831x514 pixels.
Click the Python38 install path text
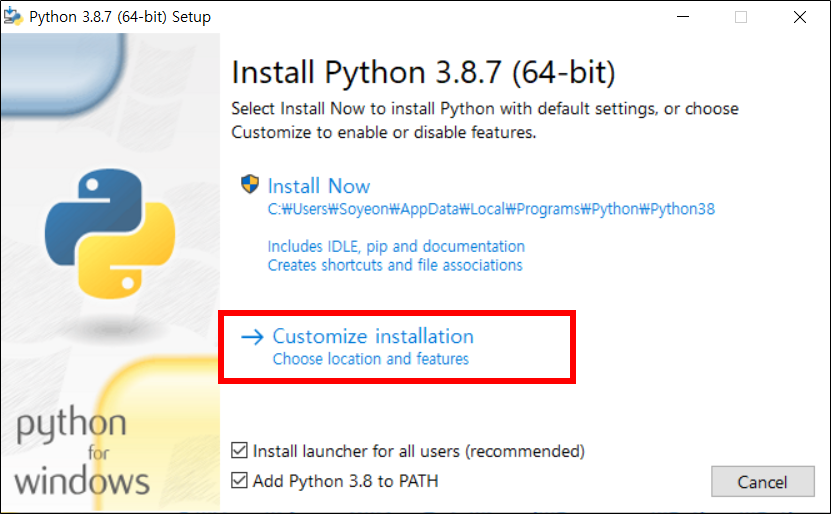tap(491, 209)
